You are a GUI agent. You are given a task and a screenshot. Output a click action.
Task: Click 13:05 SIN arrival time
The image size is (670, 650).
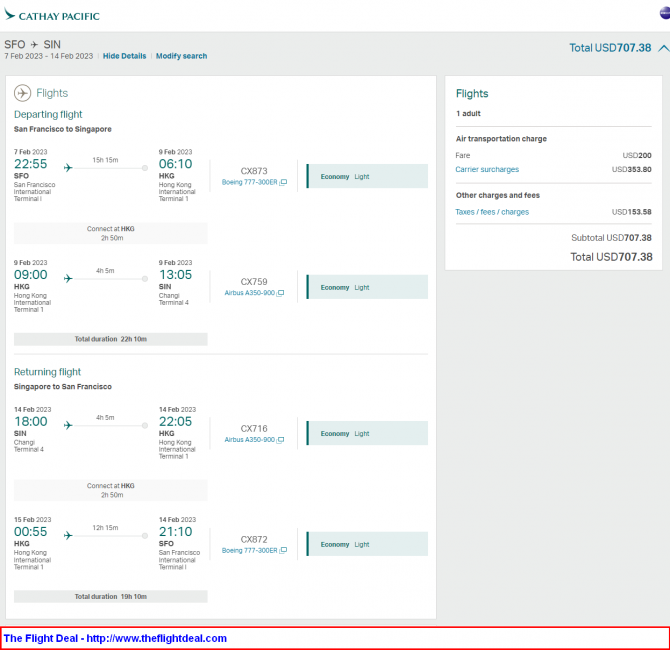(175, 274)
